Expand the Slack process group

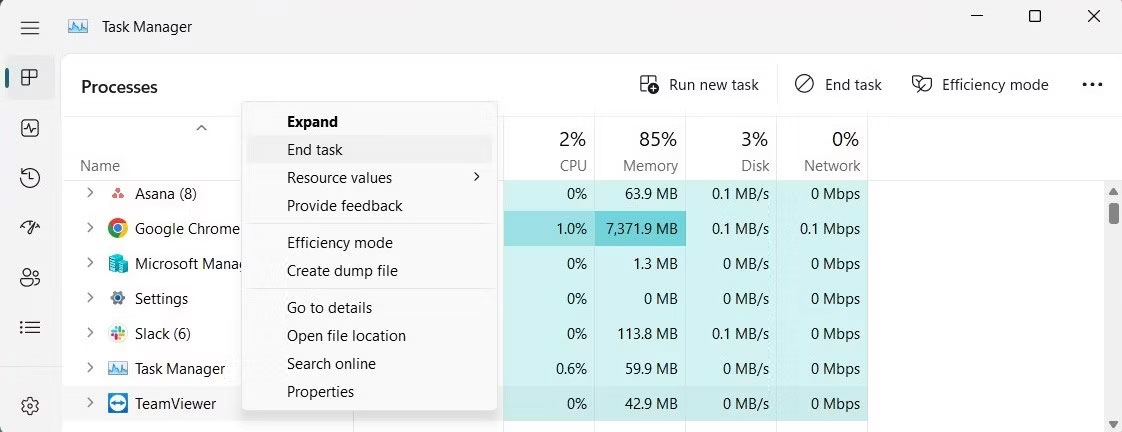[90, 333]
